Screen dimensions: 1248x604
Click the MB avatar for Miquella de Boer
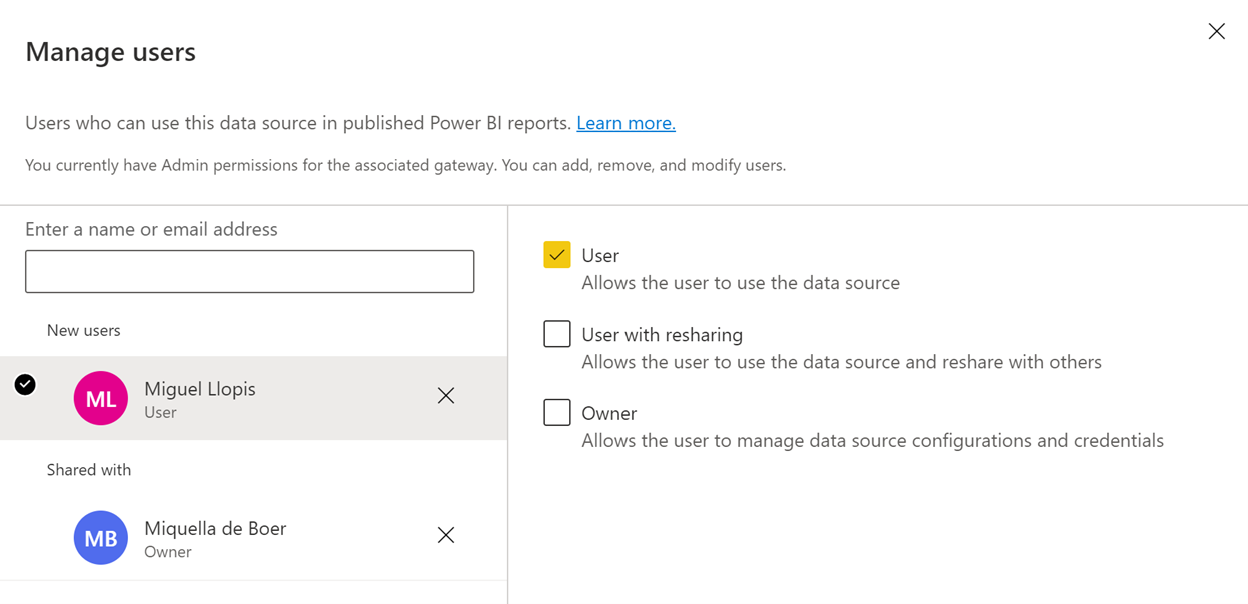(101, 538)
